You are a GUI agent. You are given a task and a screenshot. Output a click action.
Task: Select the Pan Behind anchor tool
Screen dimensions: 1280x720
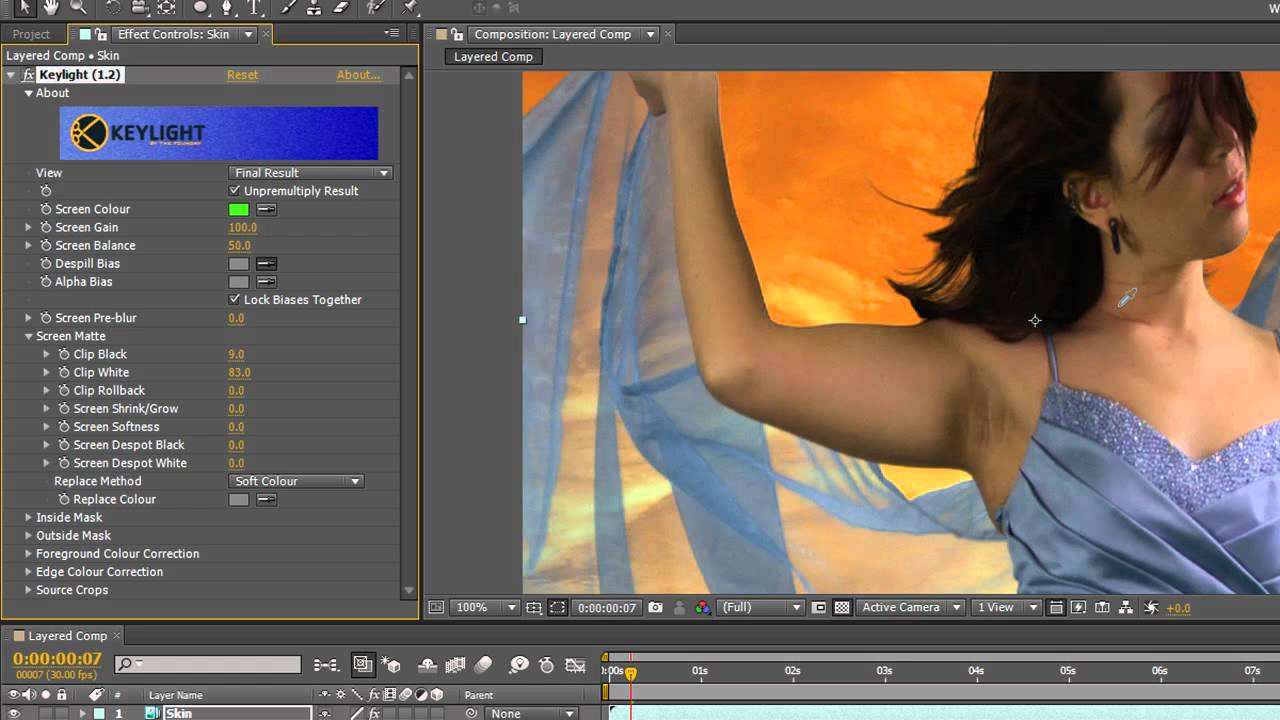(x=166, y=8)
